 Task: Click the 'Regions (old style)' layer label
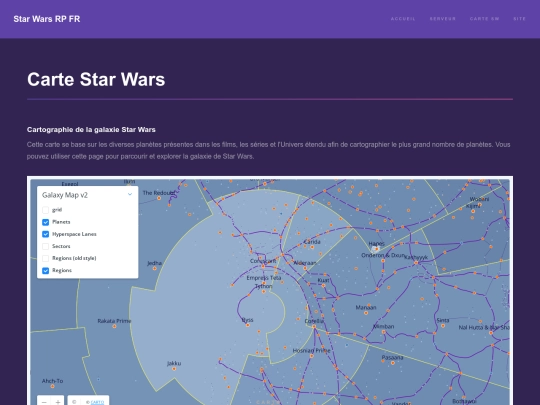pyautogui.click(x=74, y=258)
